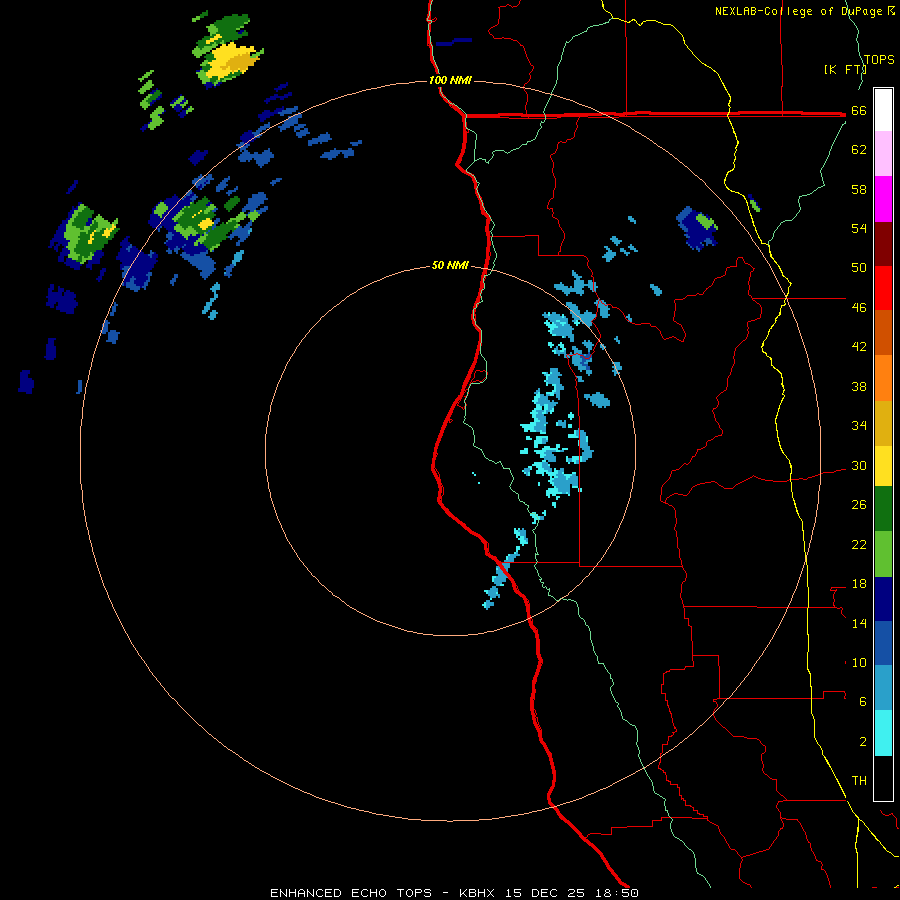Select the dark red (maroon) legend swatch
The height and width of the screenshot is (900, 900).
pyautogui.click(x=883, y=244)
